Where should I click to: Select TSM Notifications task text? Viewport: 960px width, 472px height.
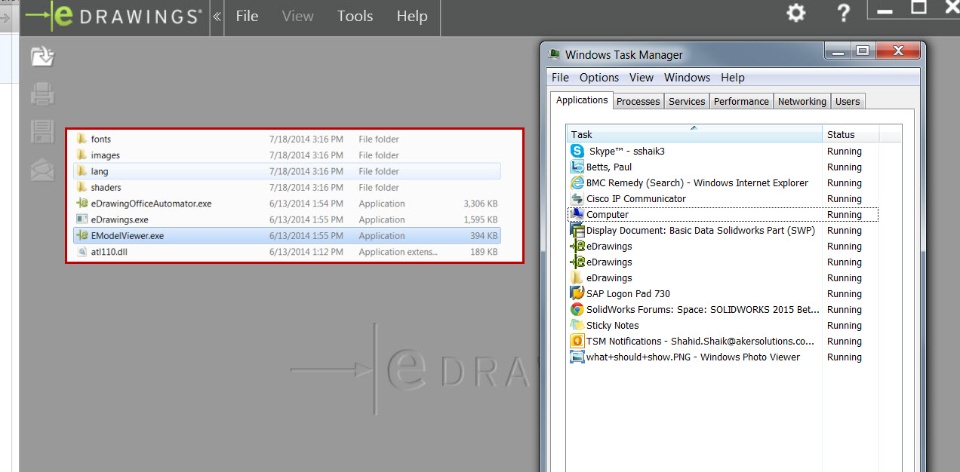click(700, 341)
